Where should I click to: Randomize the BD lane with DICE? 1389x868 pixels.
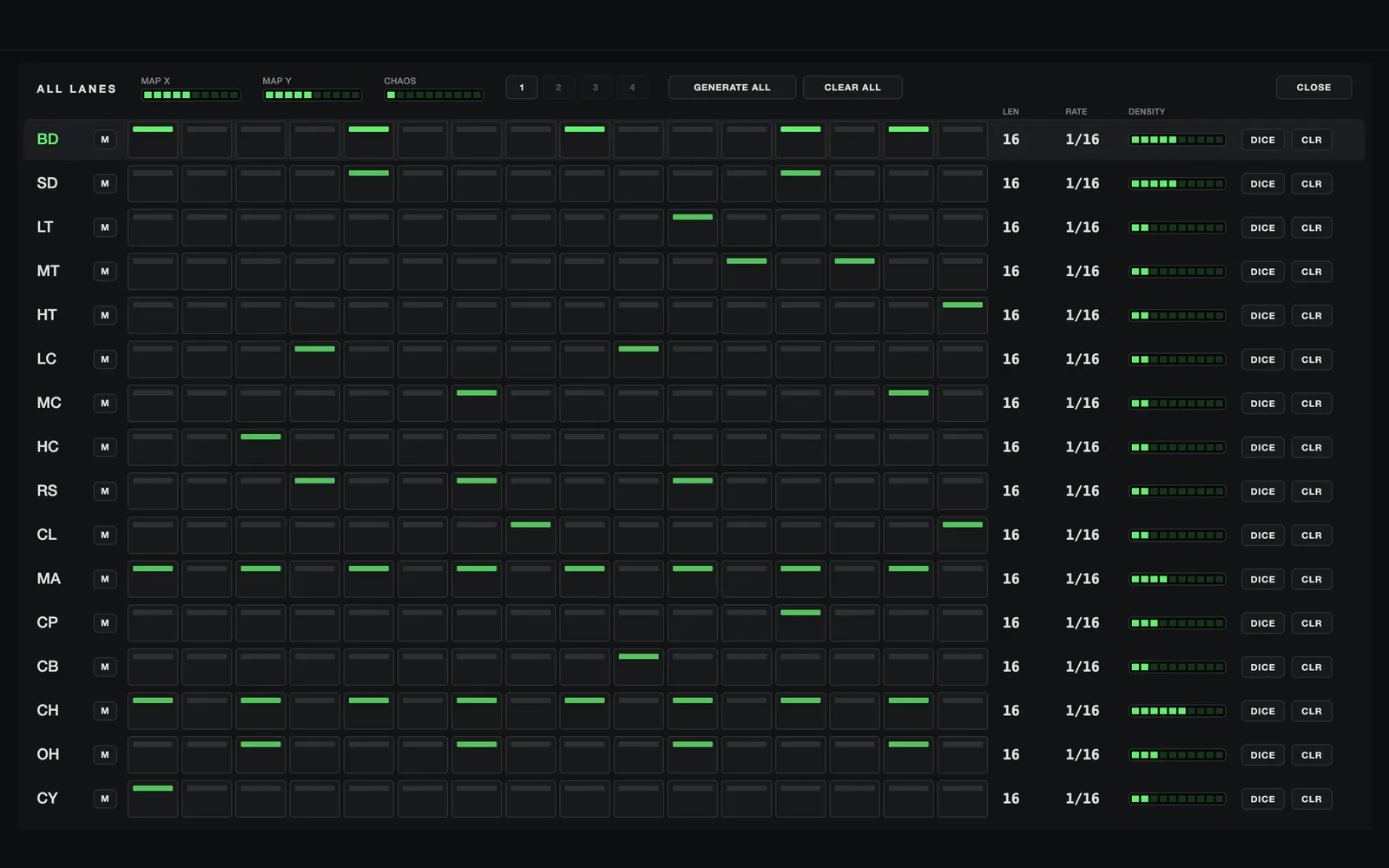coord(1263,140)
